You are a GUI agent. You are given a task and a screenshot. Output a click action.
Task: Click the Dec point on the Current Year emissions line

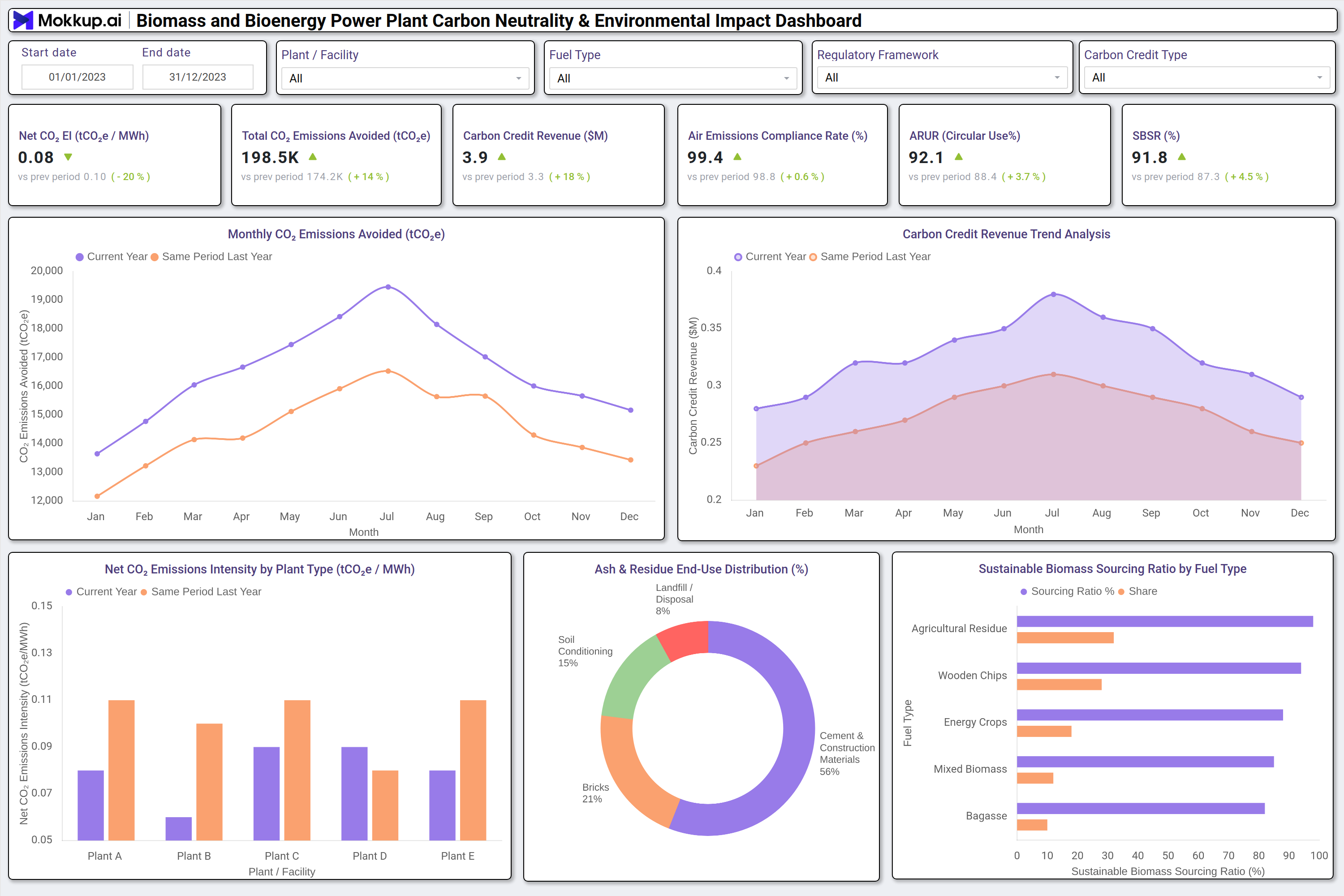click(631, 410)
